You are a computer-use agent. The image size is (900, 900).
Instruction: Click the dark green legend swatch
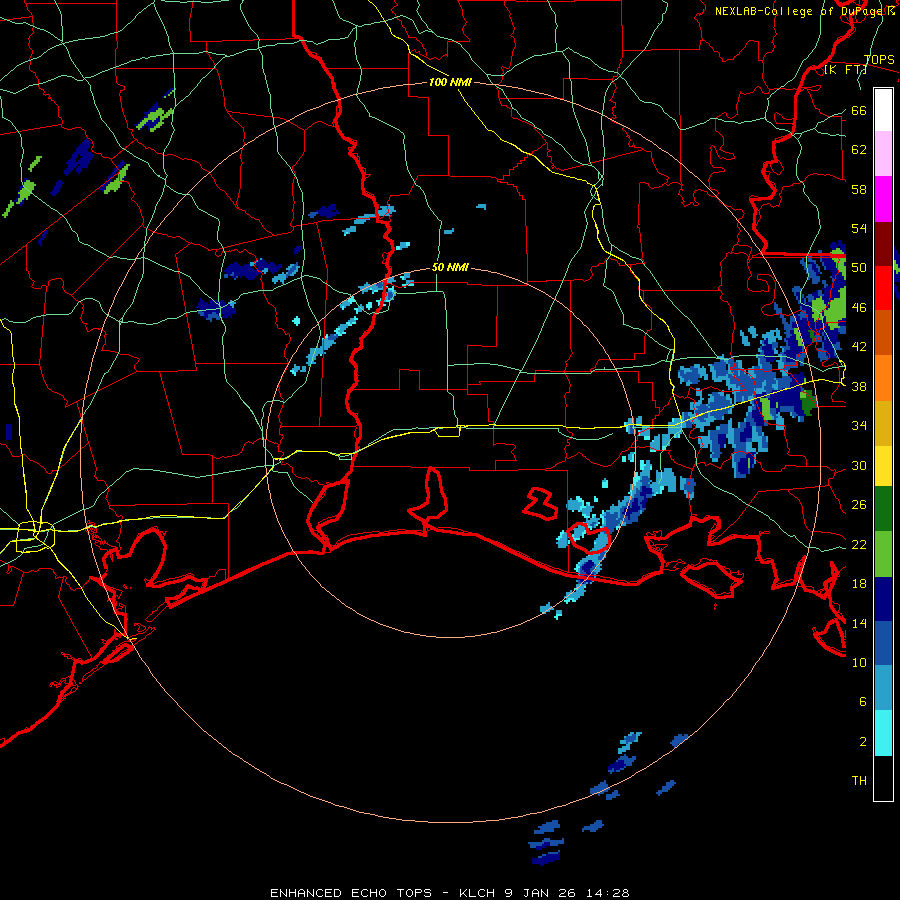click(883, 509)
